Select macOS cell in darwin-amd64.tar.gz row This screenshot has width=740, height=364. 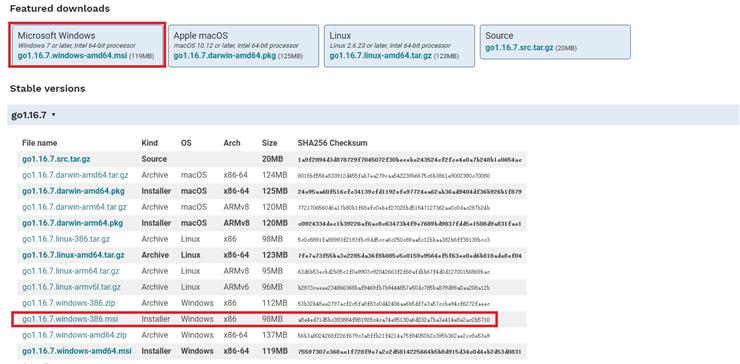click(193, 175)
